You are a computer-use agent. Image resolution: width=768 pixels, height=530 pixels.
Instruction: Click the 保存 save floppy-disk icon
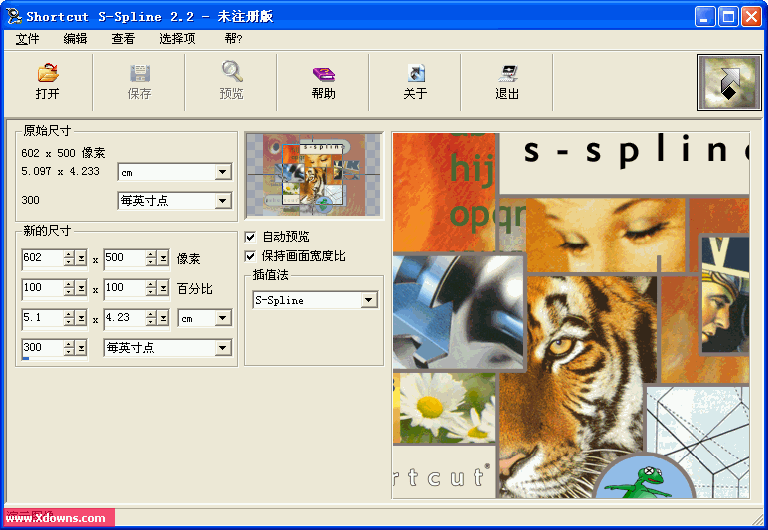(x=140, y=73)
